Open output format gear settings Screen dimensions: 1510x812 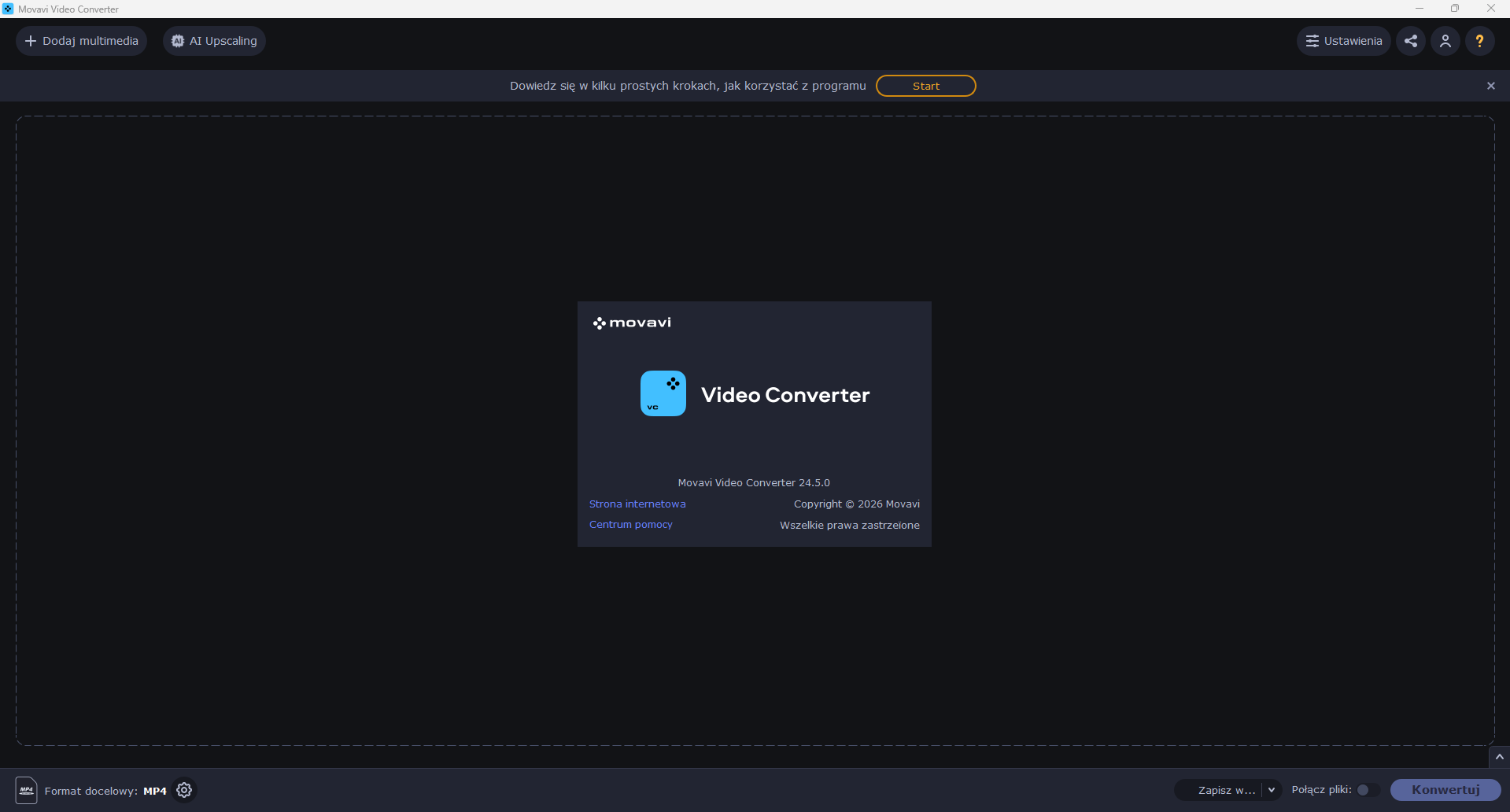[x=184, y=790]
